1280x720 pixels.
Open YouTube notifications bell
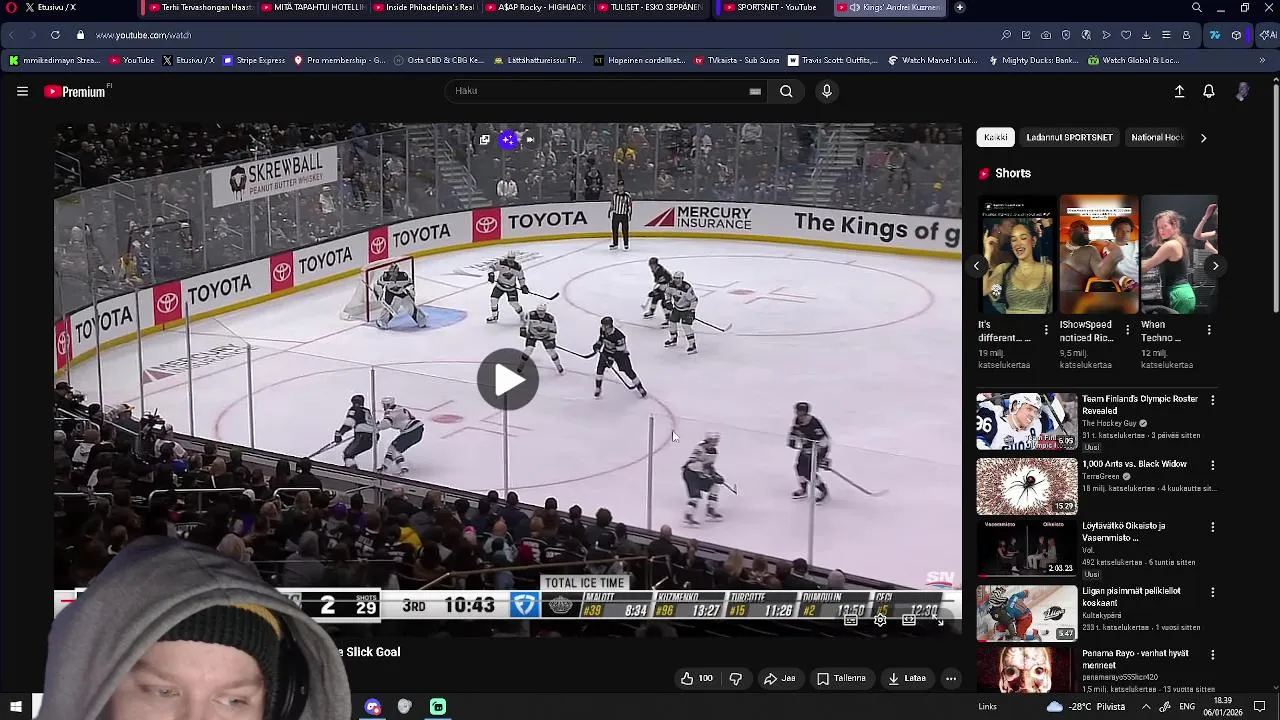pyautogui.click(x=1209, y=91)
